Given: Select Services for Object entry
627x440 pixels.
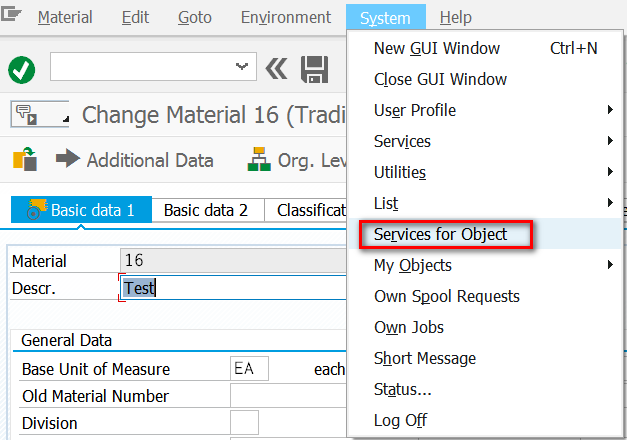Looking at the screenshot, I should (x=485, y=234).
